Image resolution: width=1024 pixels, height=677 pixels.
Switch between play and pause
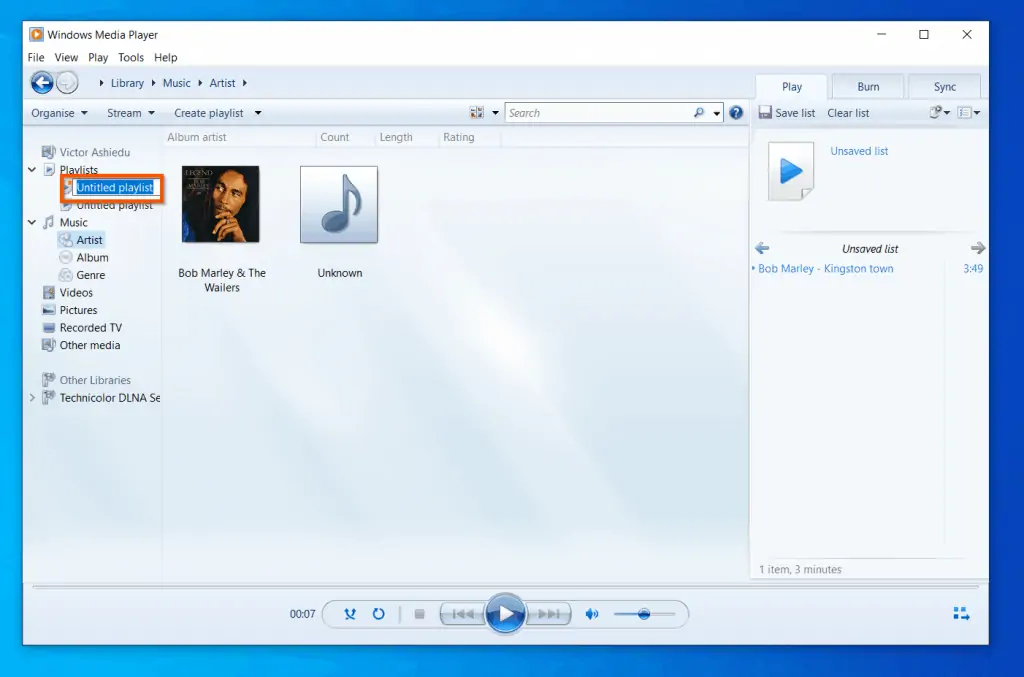[x=505, y=614]
